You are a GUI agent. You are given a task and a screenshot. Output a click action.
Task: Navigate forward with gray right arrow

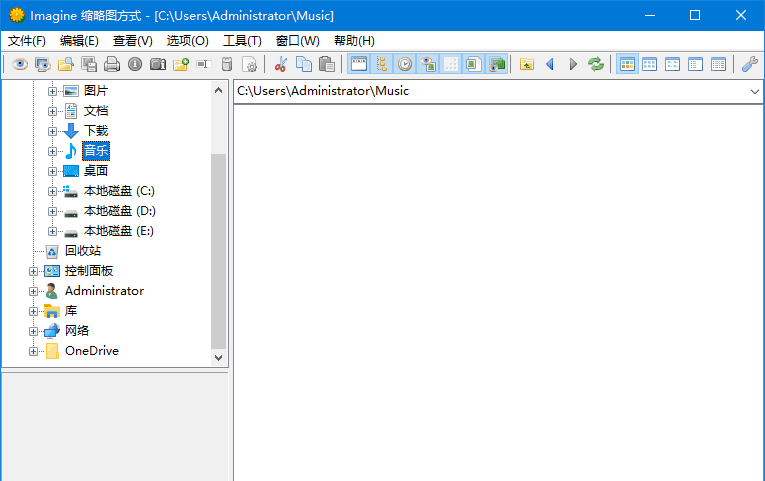(573, 64)
